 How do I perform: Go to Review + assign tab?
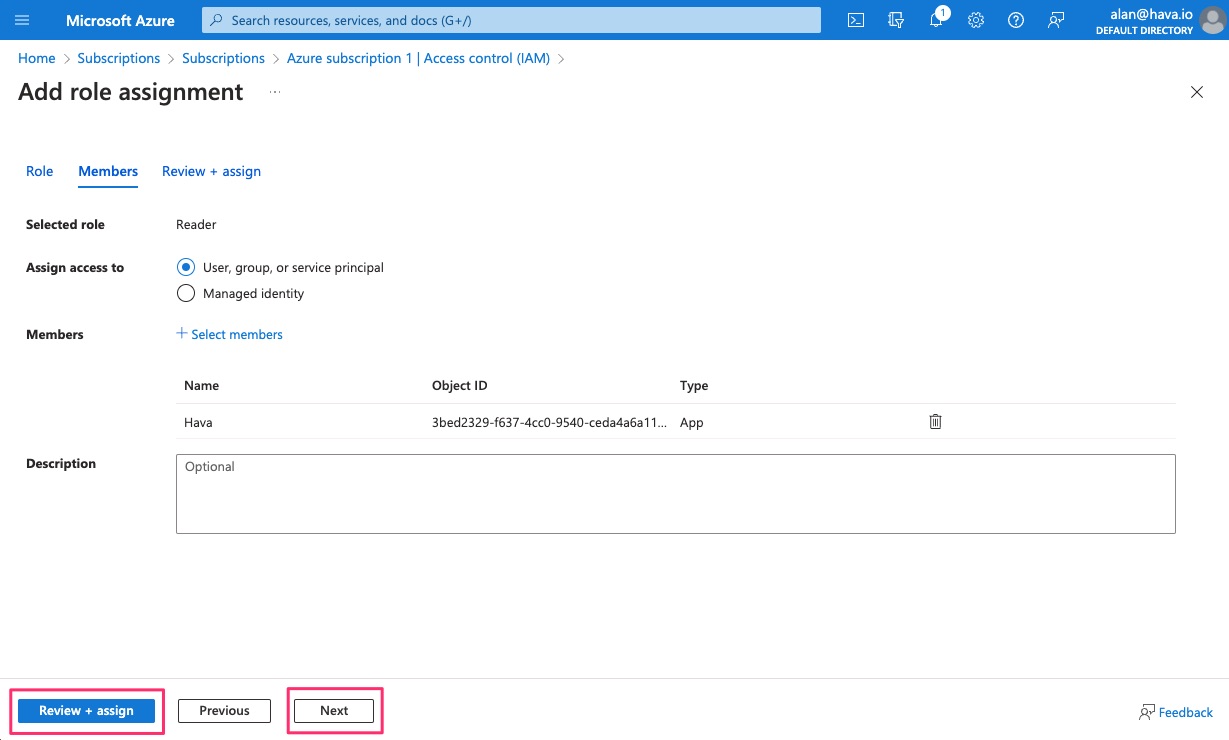(211, 171)
